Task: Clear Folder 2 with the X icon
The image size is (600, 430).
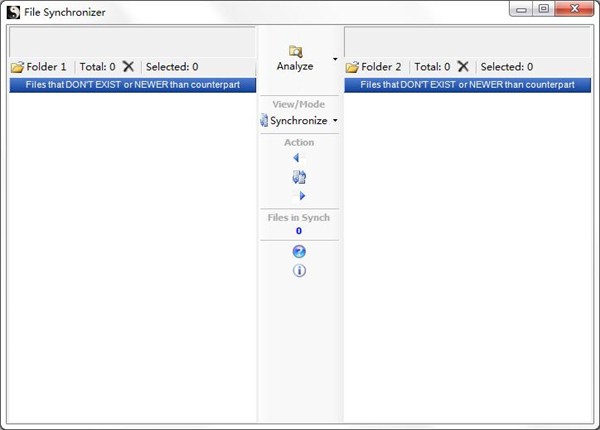Action: (x=463, y=67)
